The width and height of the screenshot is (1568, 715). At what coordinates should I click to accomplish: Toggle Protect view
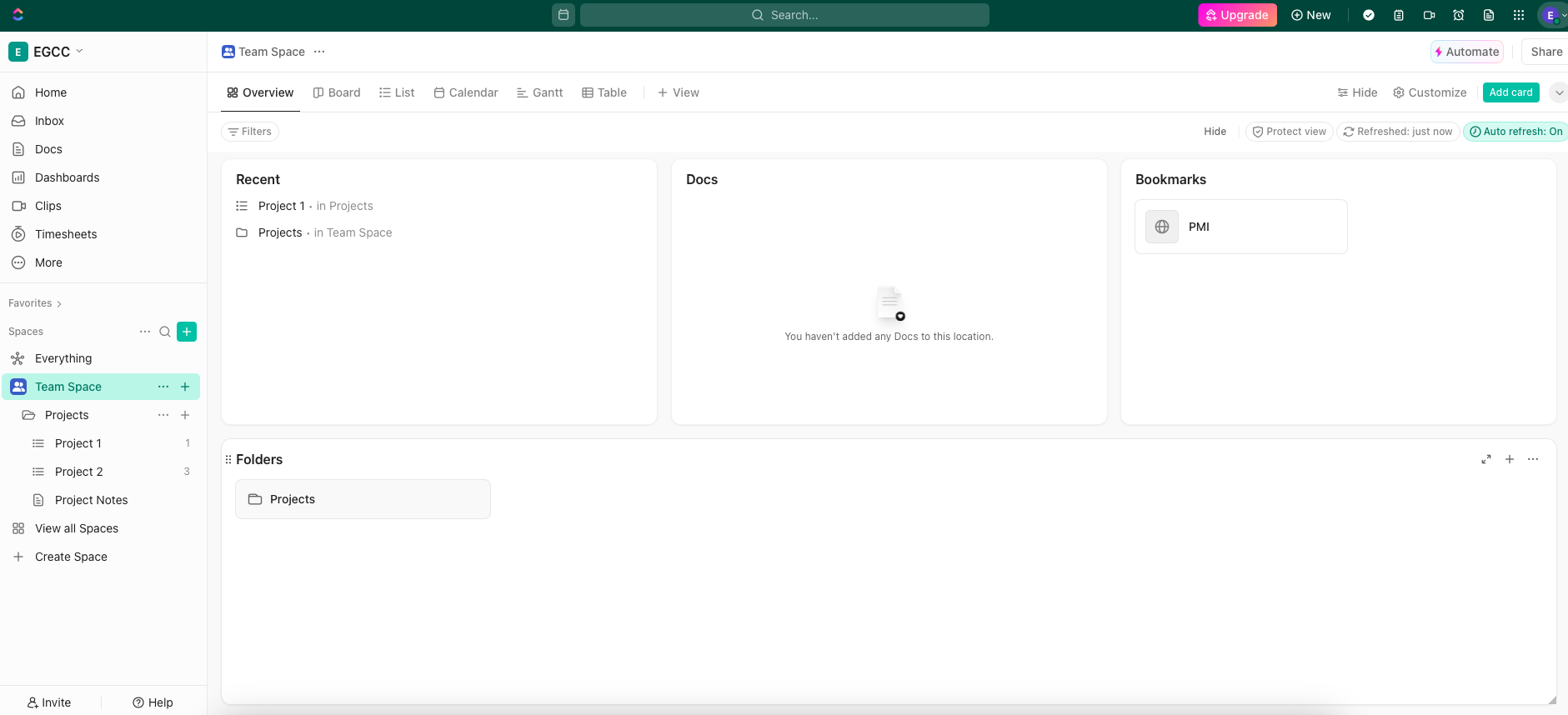tap(1290, 132)
